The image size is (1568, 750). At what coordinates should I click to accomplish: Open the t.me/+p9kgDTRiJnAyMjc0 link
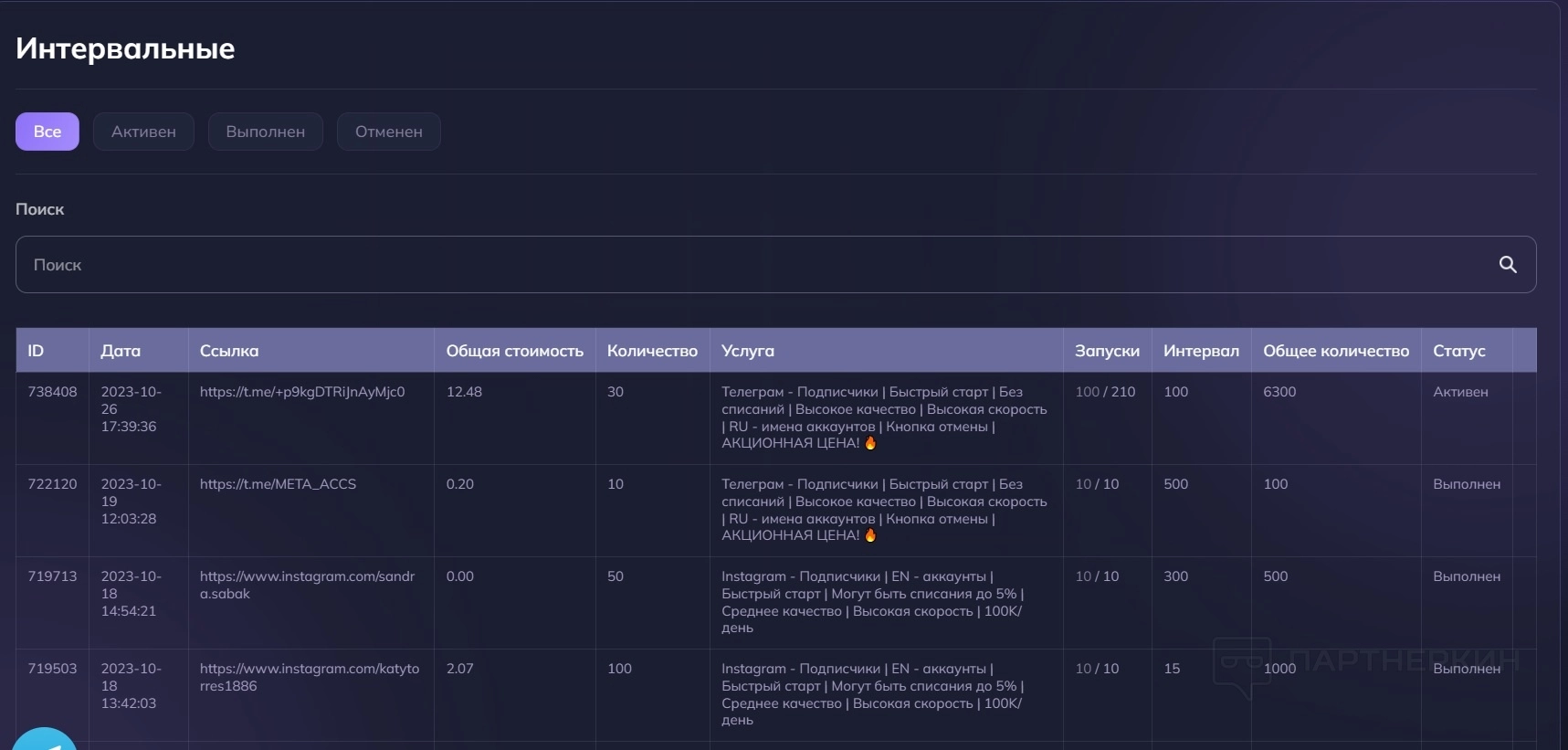point(301,392)
